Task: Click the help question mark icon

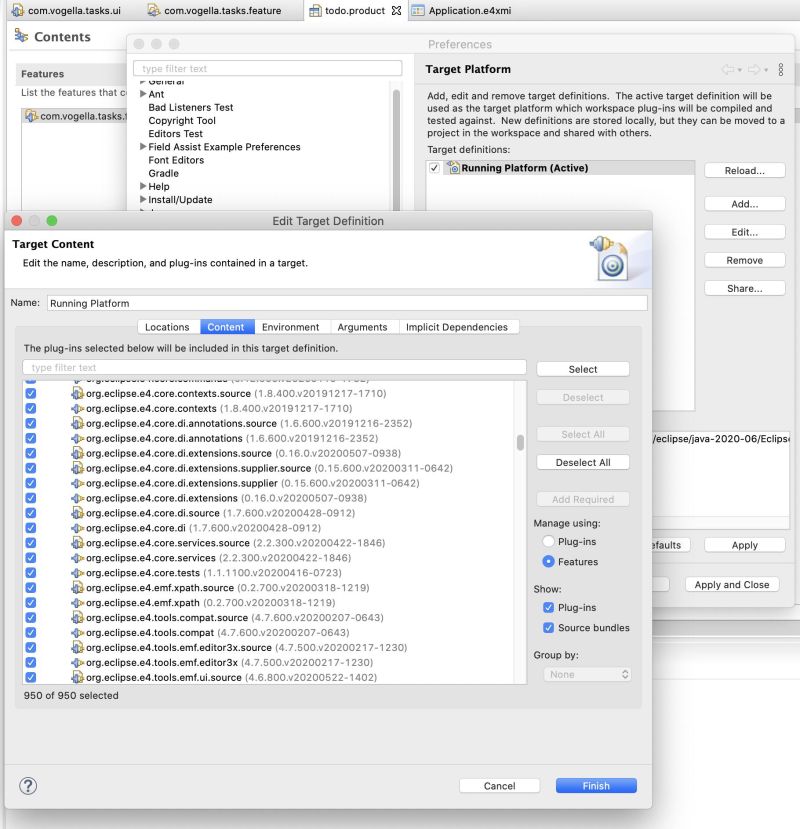Action: [x=28, y=786]
